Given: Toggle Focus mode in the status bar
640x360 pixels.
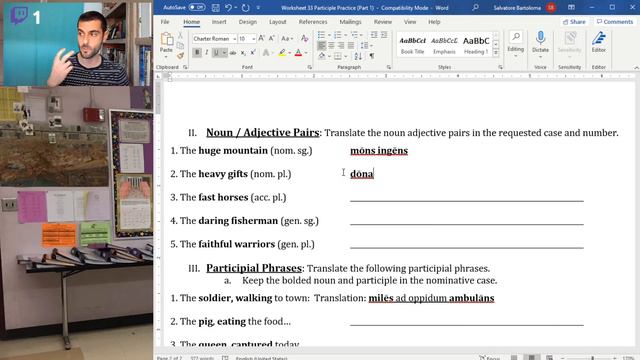Looking at the screenshot, I should (490, 358).
